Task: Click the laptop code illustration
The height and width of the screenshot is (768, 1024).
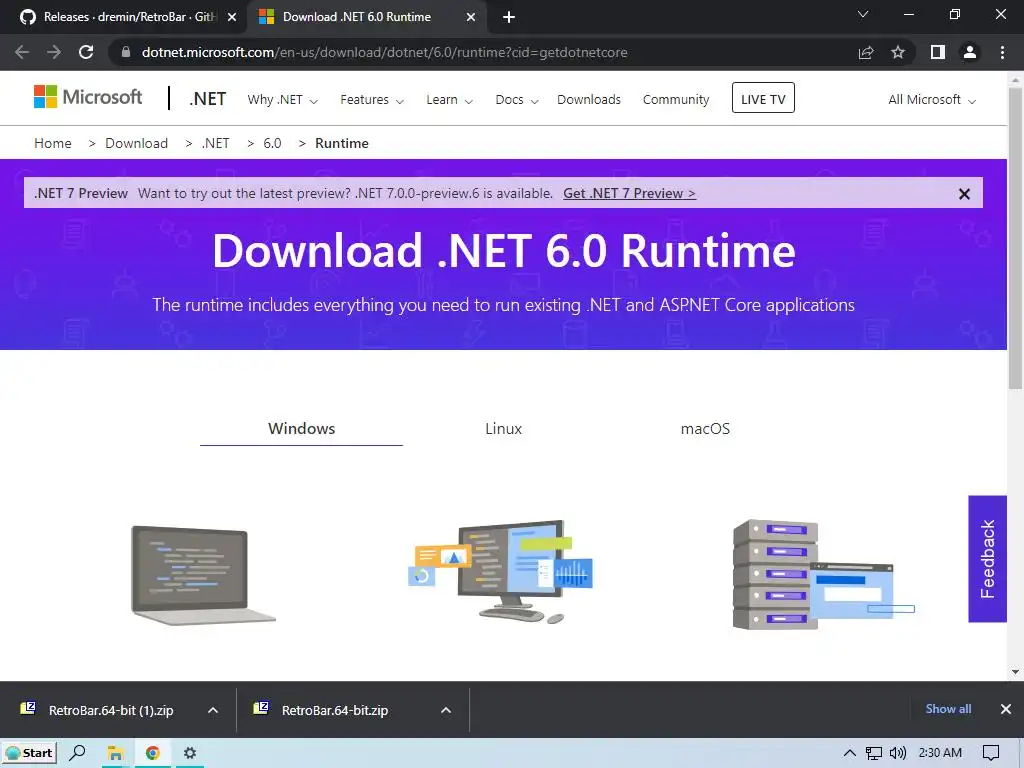Action: pos(203,575)
